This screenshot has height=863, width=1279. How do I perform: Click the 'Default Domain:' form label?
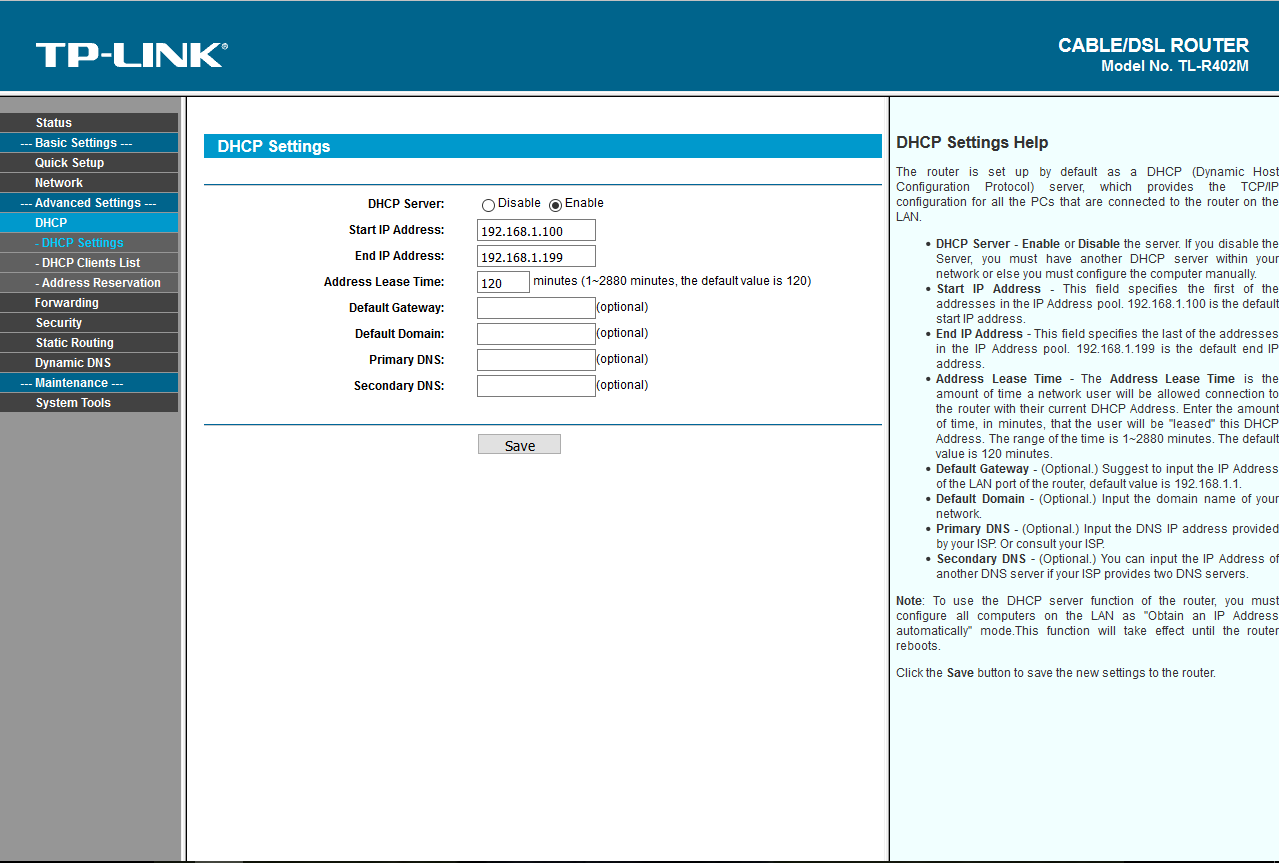399,334
